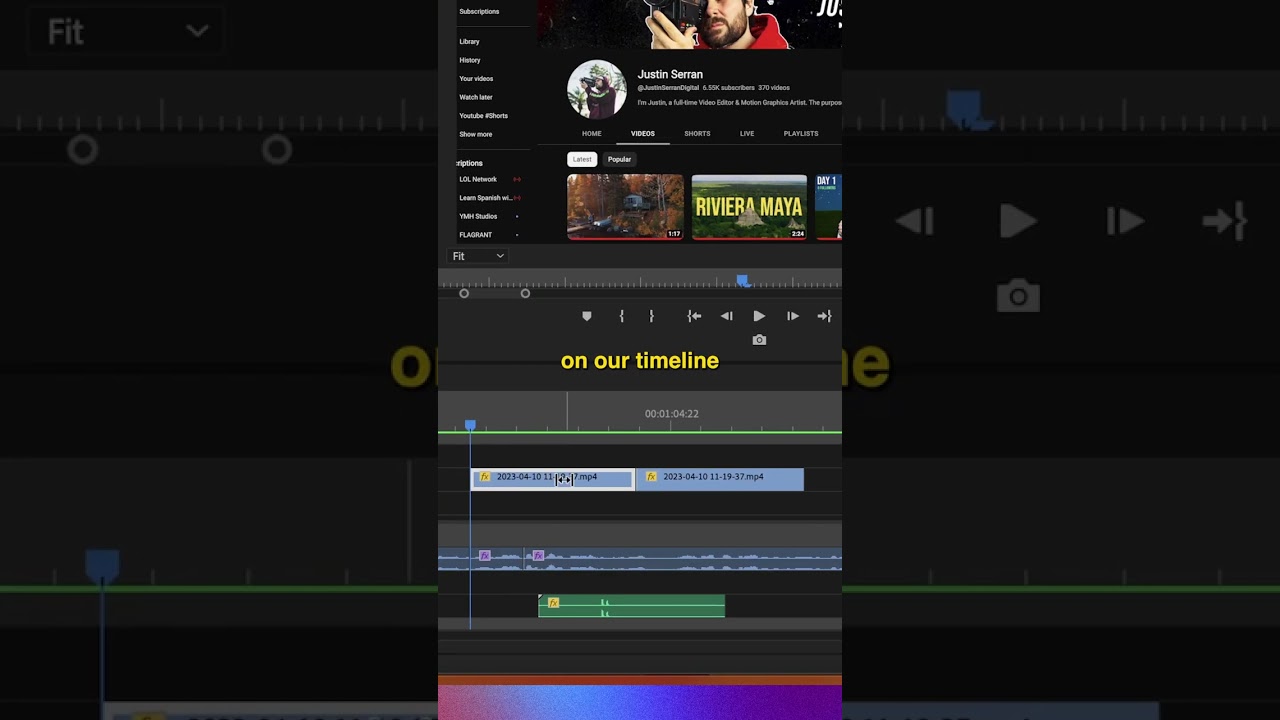Open History in the YouTube sidebar
This screenshot has width=1280, height=720.
470,60
